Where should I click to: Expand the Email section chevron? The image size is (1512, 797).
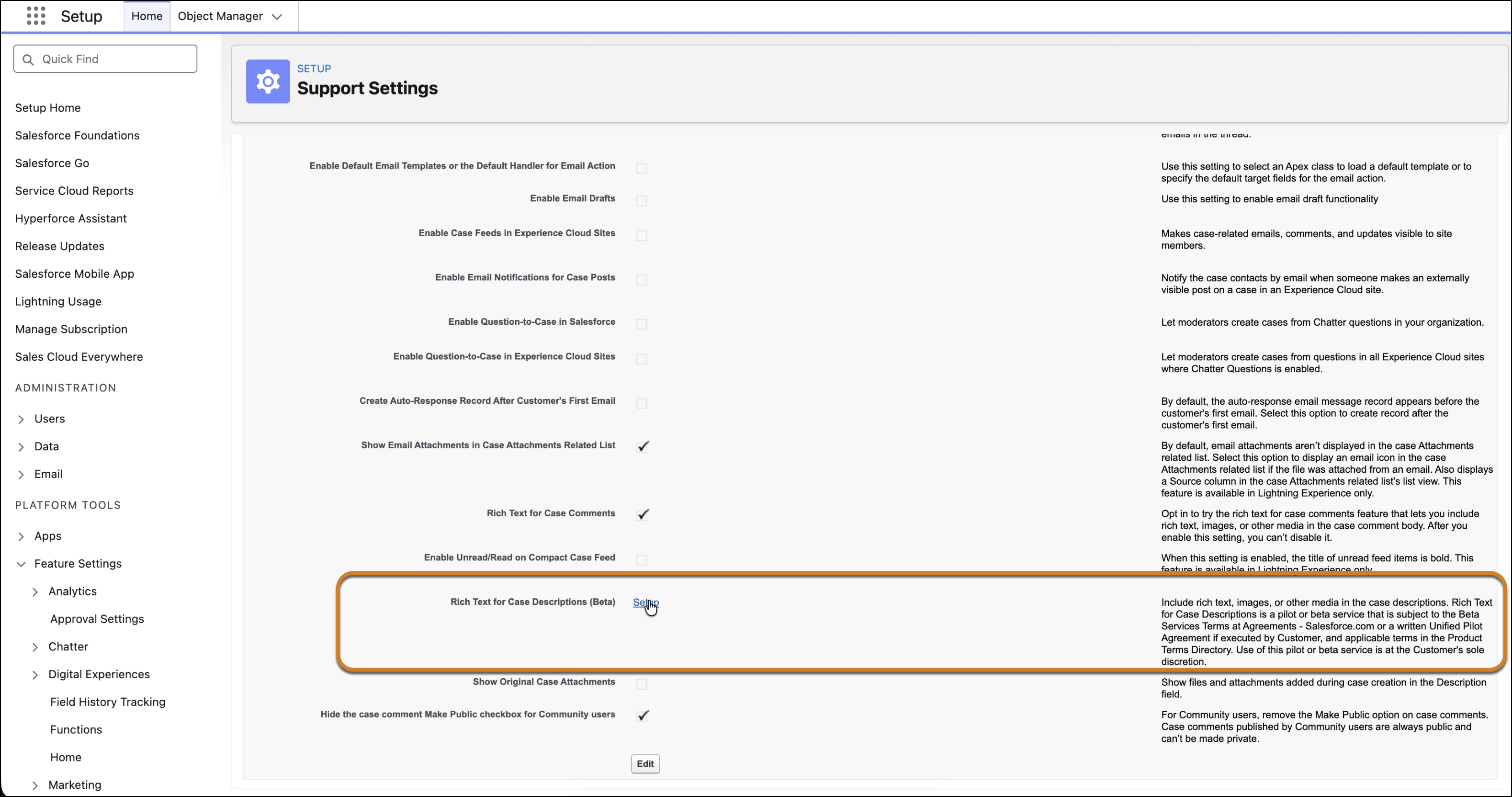click(21, 474)
